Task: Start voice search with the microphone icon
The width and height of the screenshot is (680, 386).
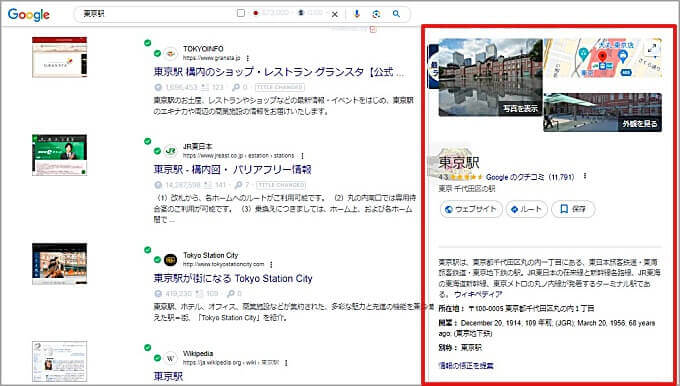Action: point(356,14)
